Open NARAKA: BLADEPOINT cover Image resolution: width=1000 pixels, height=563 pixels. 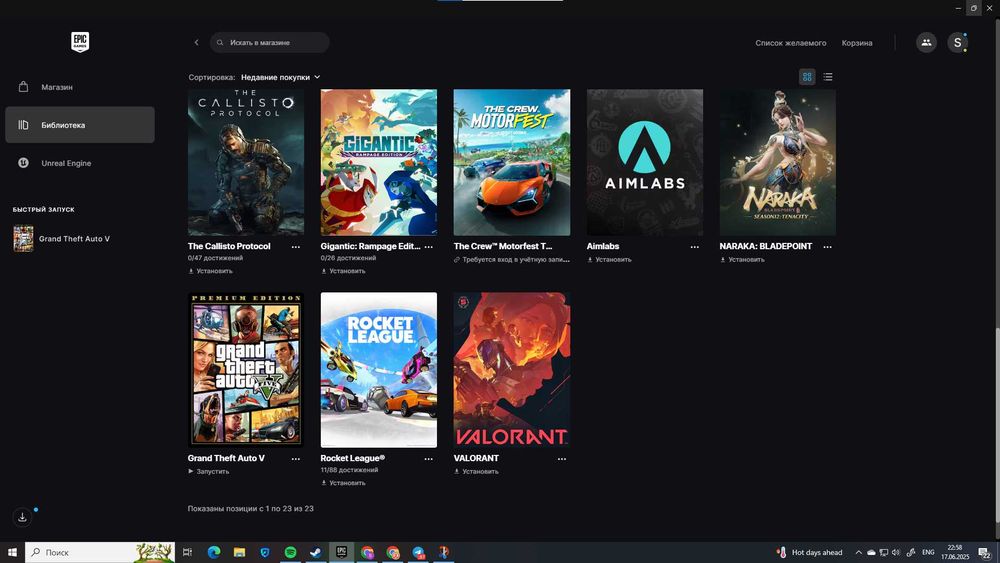click(x=777, y=163)
